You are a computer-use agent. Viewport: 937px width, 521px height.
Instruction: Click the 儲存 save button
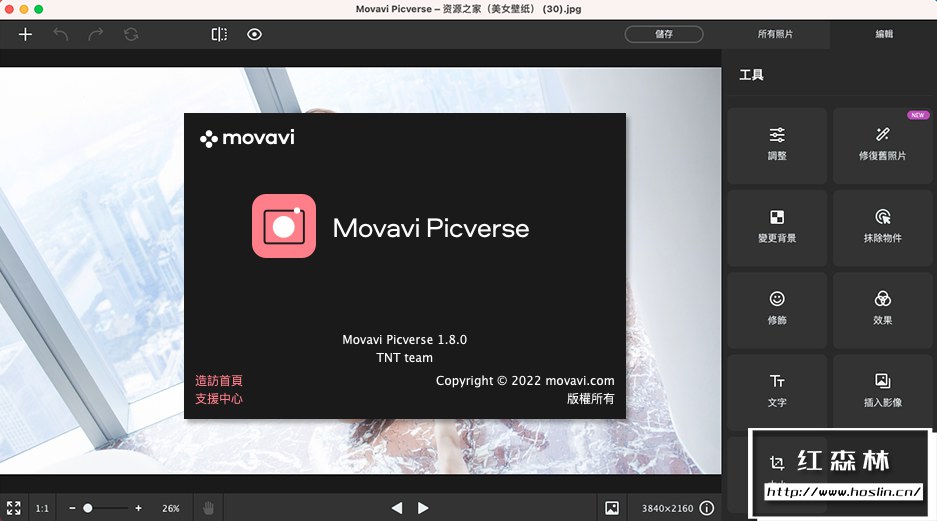pos(664,34)
